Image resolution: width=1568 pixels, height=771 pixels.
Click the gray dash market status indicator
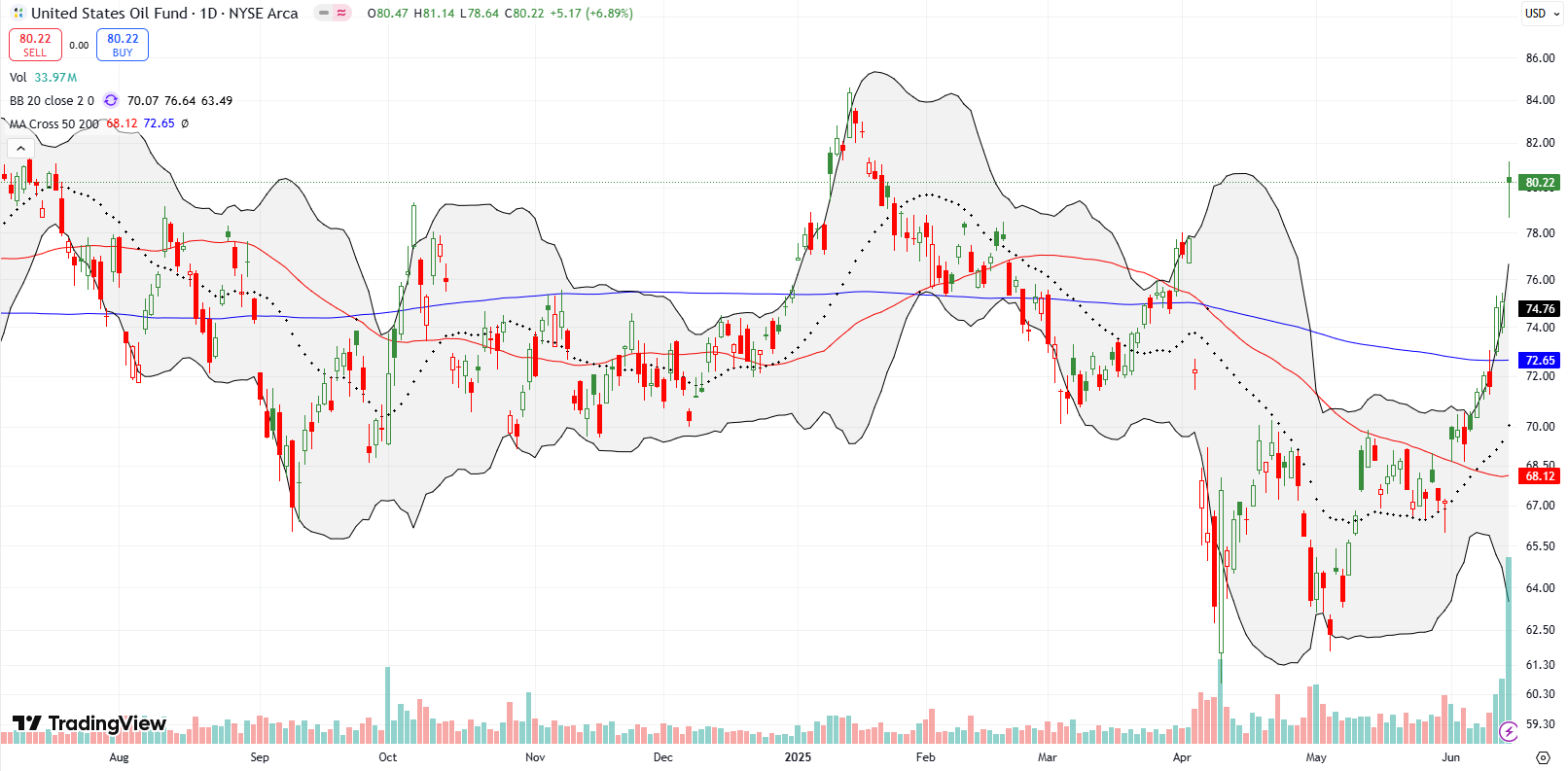(x=324, y=14)
